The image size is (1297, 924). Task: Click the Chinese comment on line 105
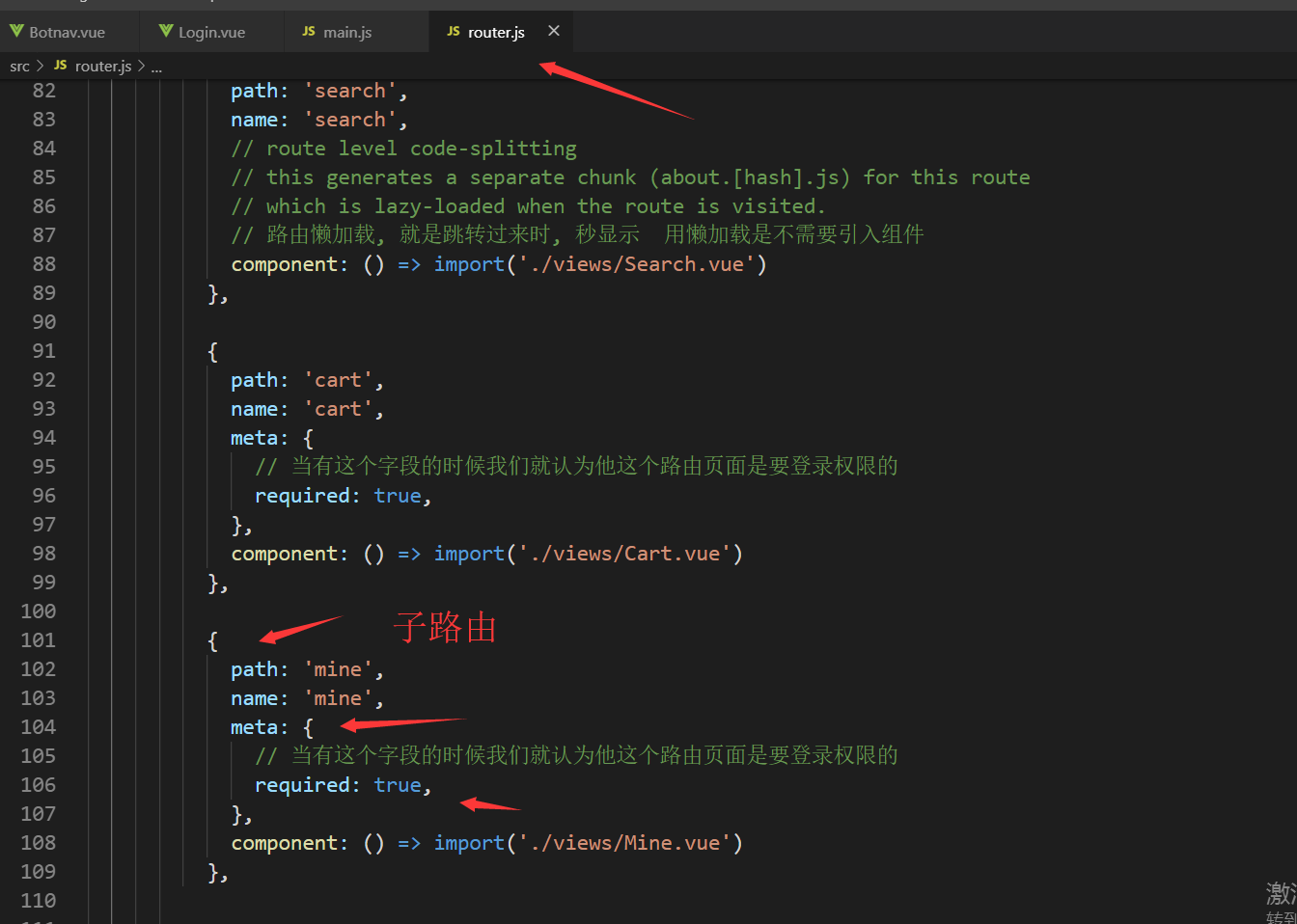[x=576, y=755]
